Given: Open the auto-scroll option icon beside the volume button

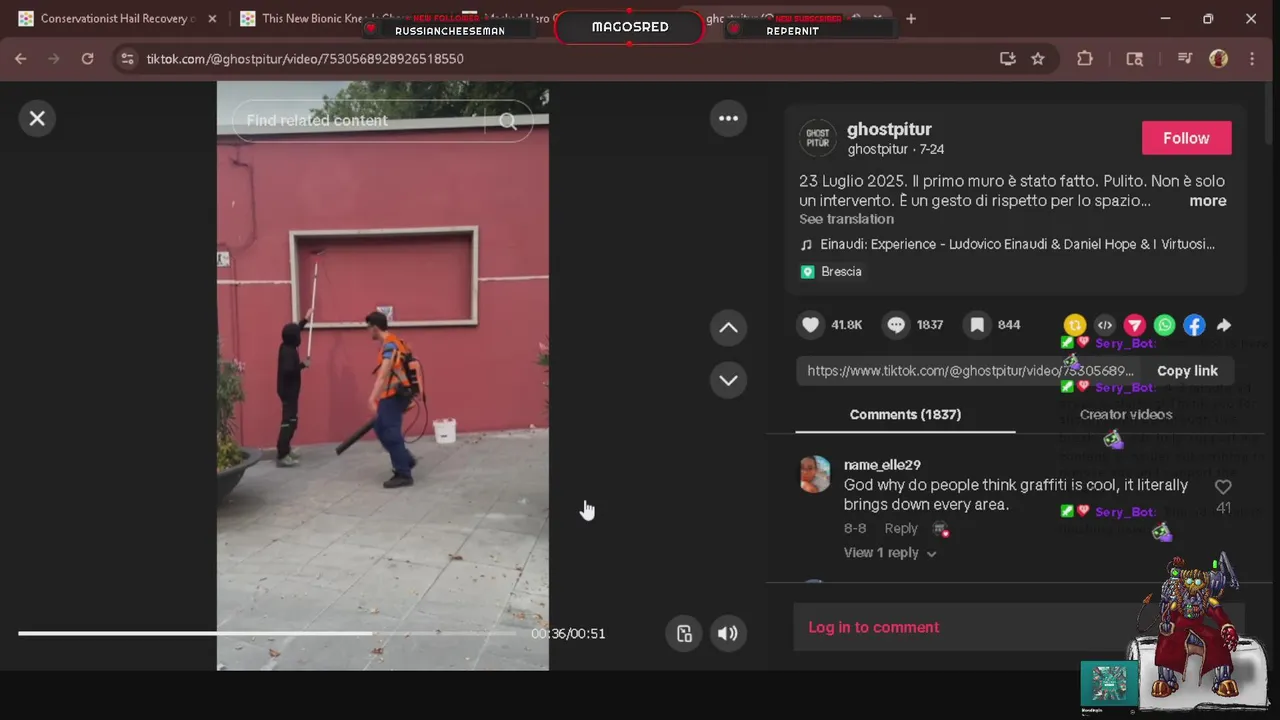Looking at the screenshot, I should point(684,633).
